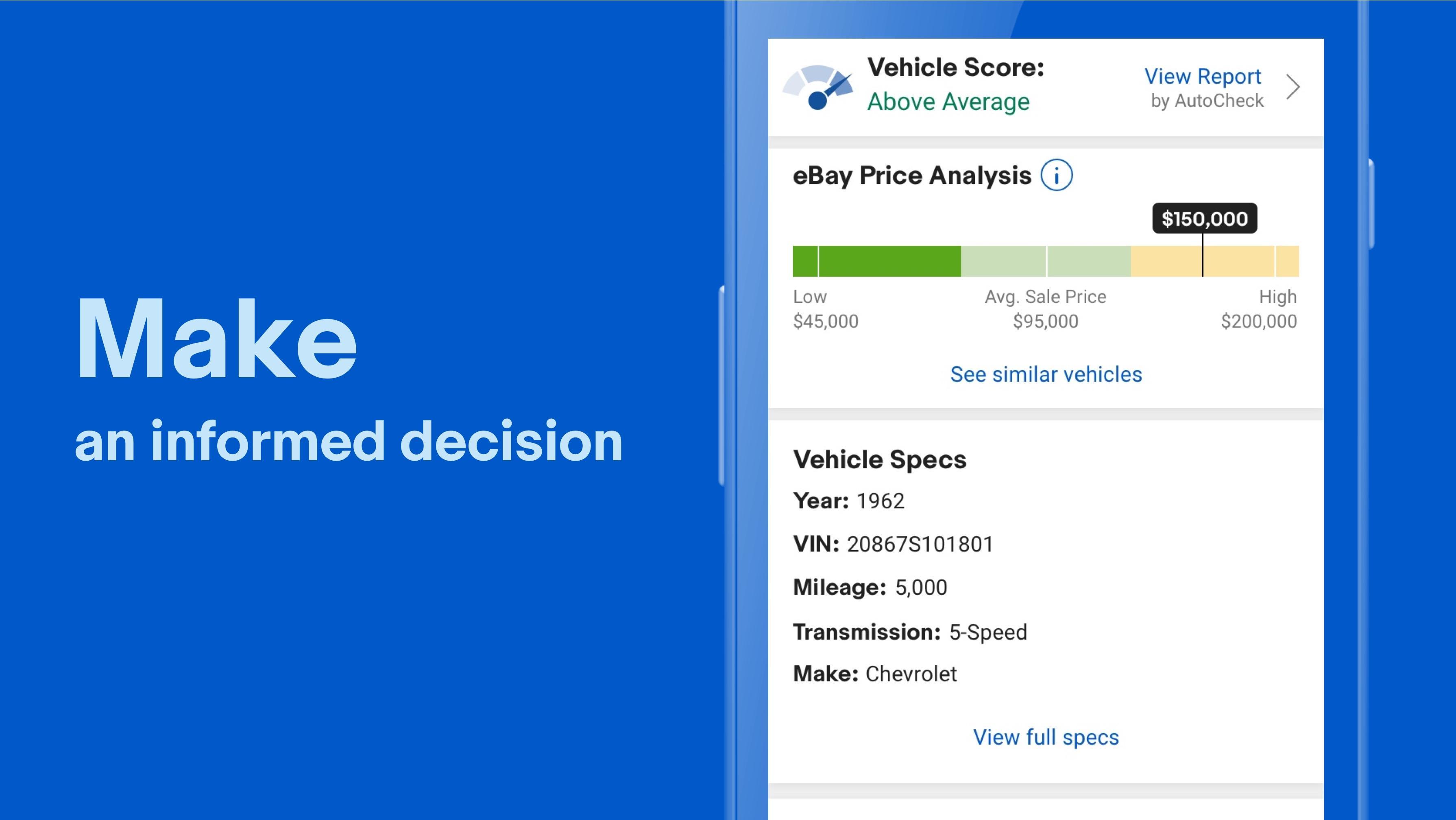Tap the info icon beside eBay Price Analysis
This screenshot has height=820, width=1456.
point(1056,175)
